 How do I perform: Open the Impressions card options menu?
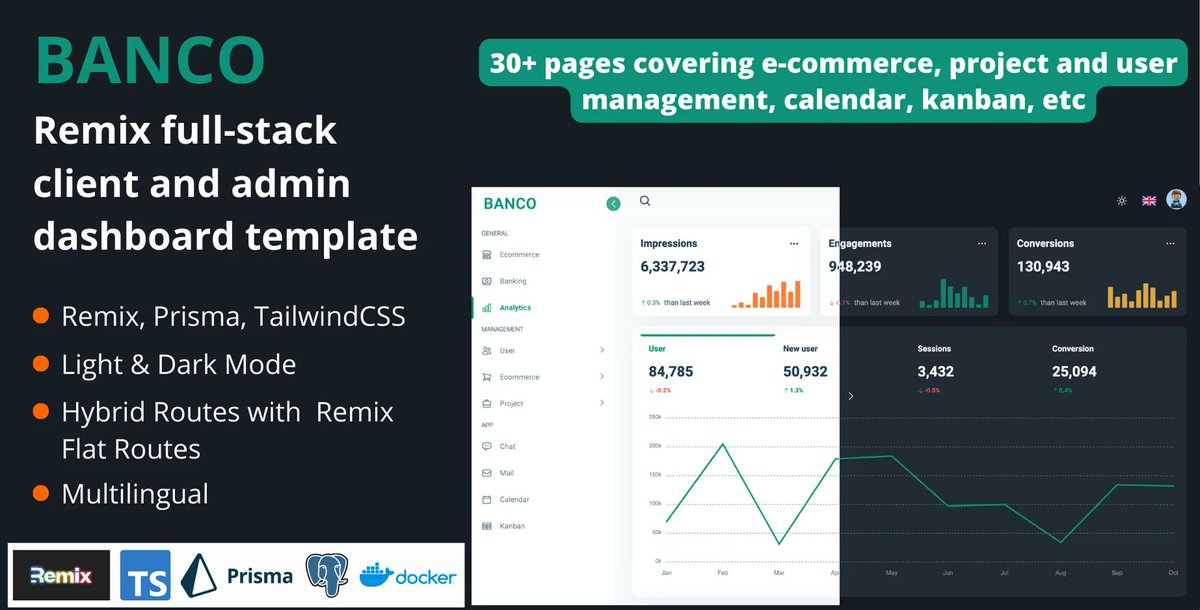[x=794, y=243]
